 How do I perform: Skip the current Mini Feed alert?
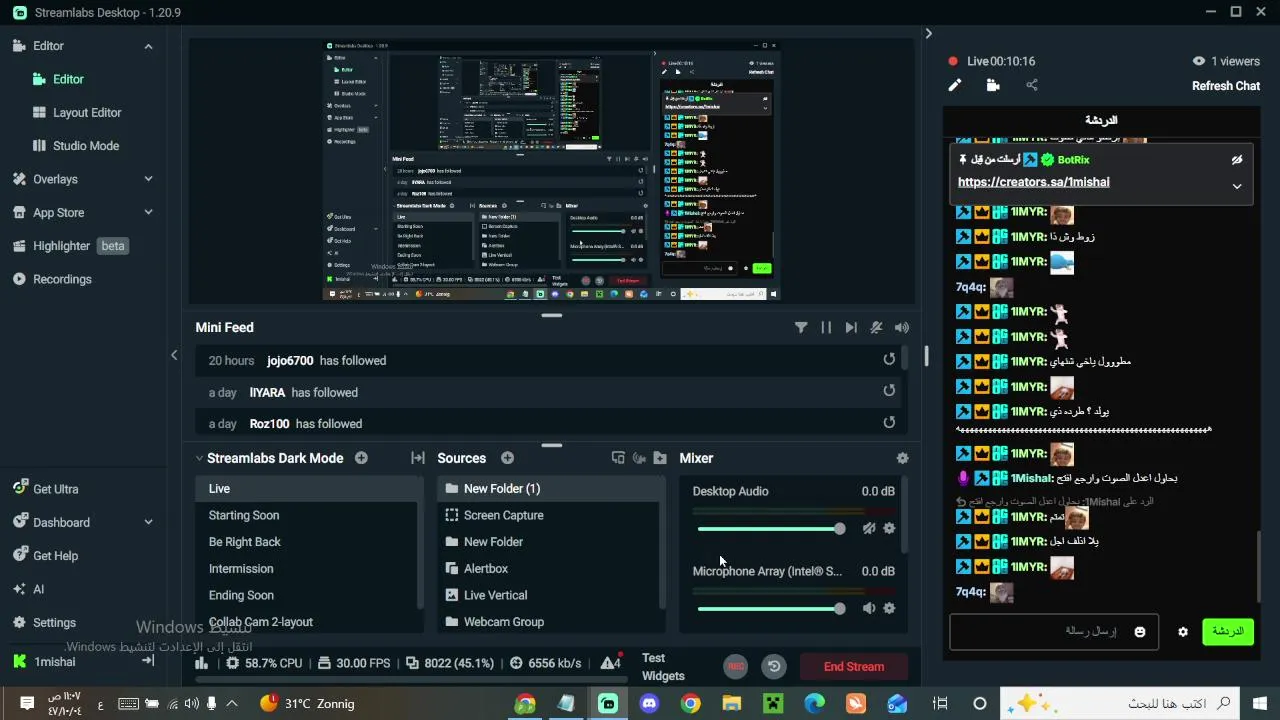(x=851, y=327)
